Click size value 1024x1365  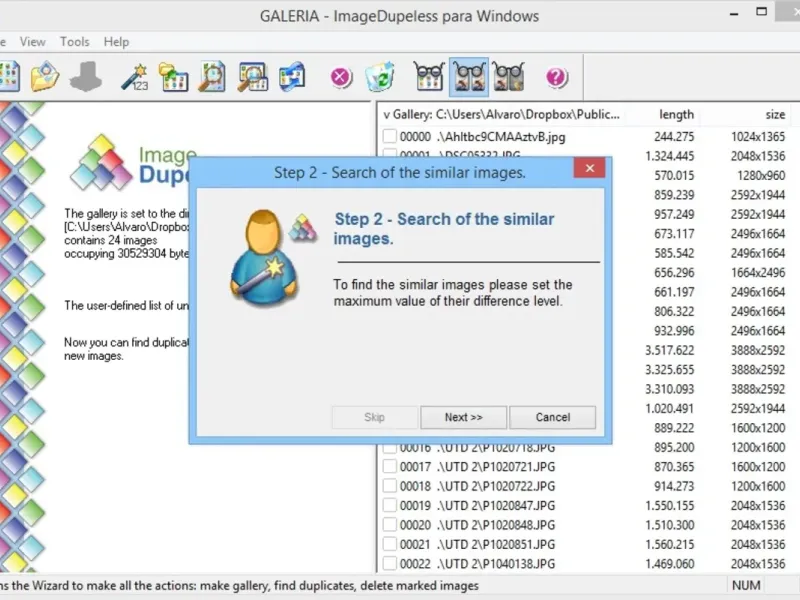click(x=758, y=137)
